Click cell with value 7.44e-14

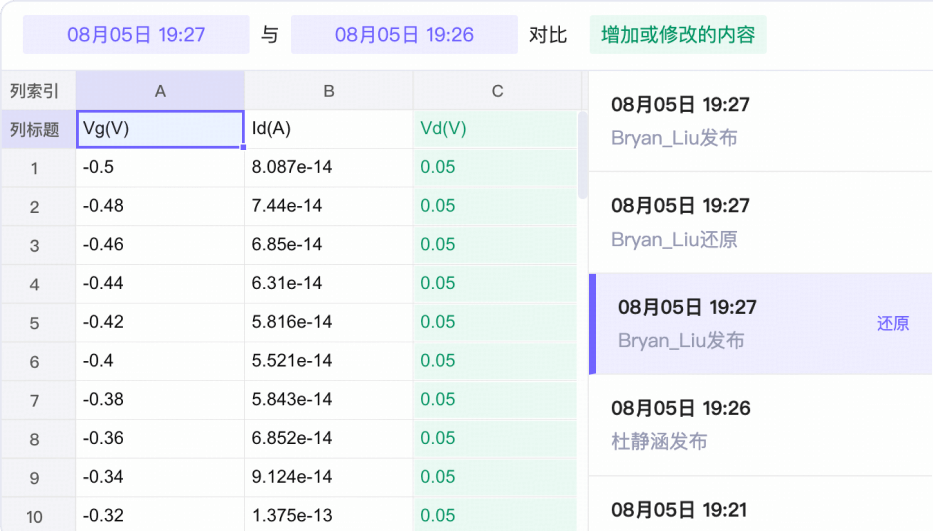[328, 207]
